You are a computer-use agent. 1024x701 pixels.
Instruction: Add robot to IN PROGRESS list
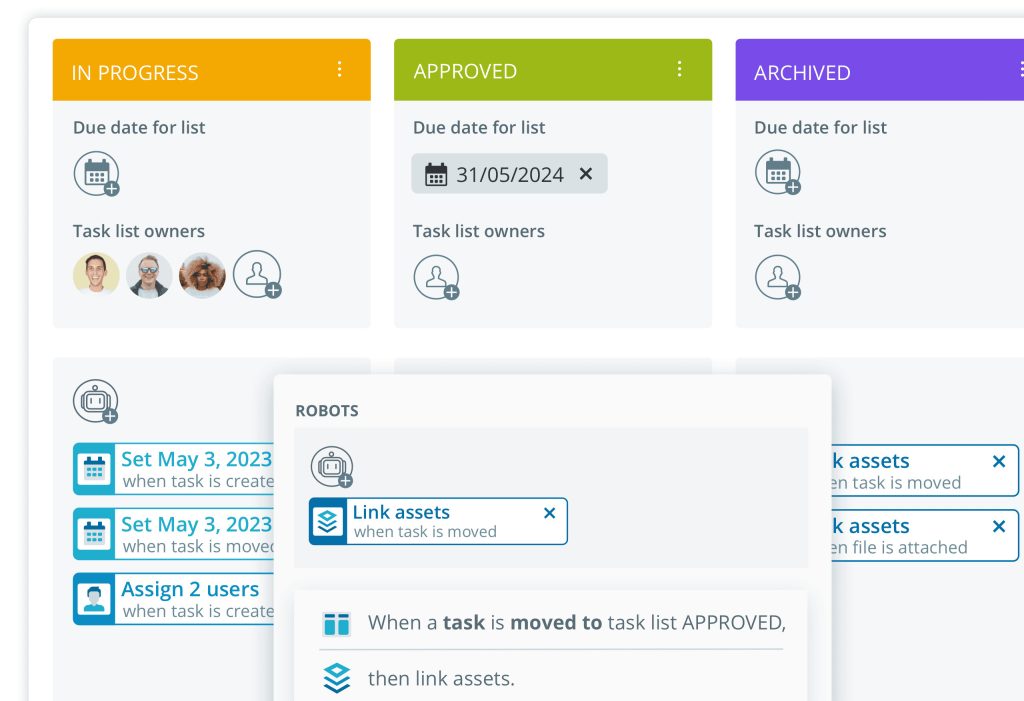pos(96,401)
